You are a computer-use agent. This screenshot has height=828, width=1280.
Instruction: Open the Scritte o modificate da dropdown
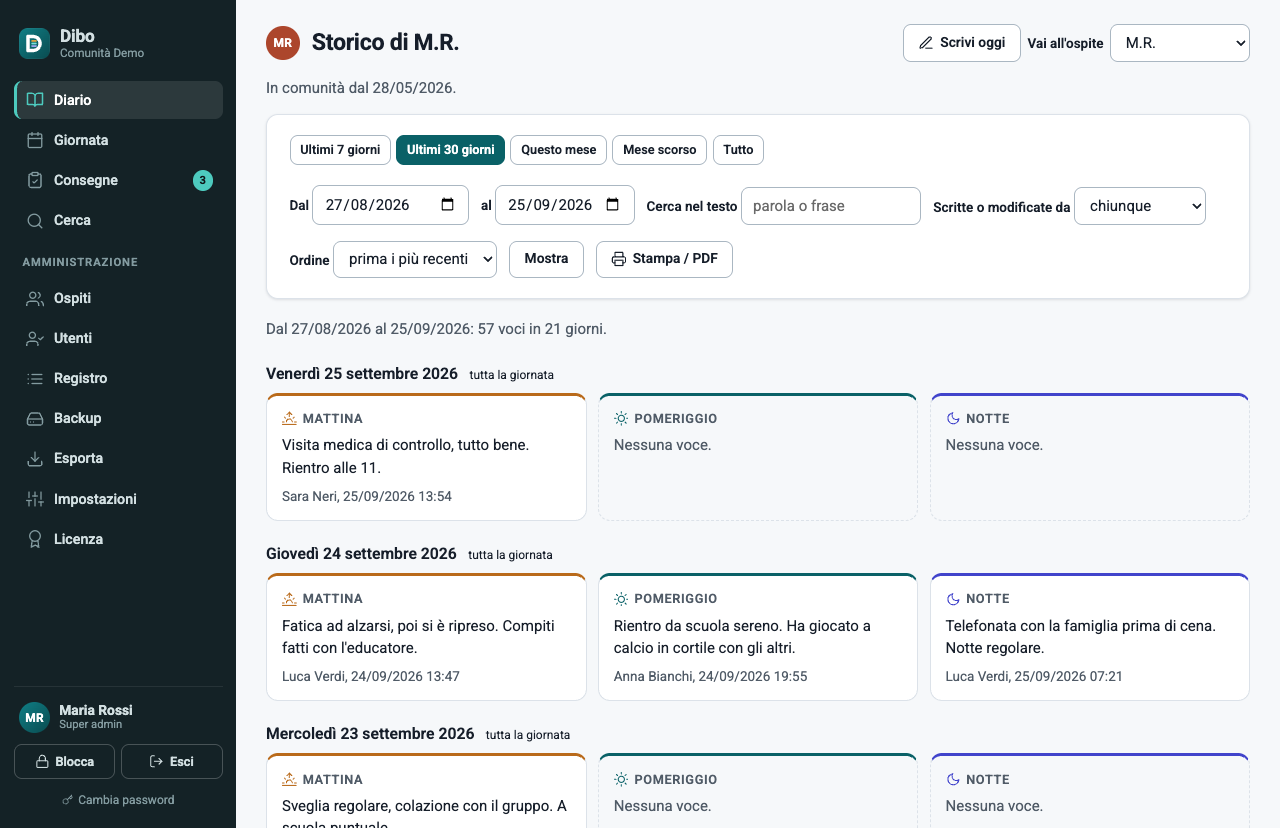(x=1140, y=206)
